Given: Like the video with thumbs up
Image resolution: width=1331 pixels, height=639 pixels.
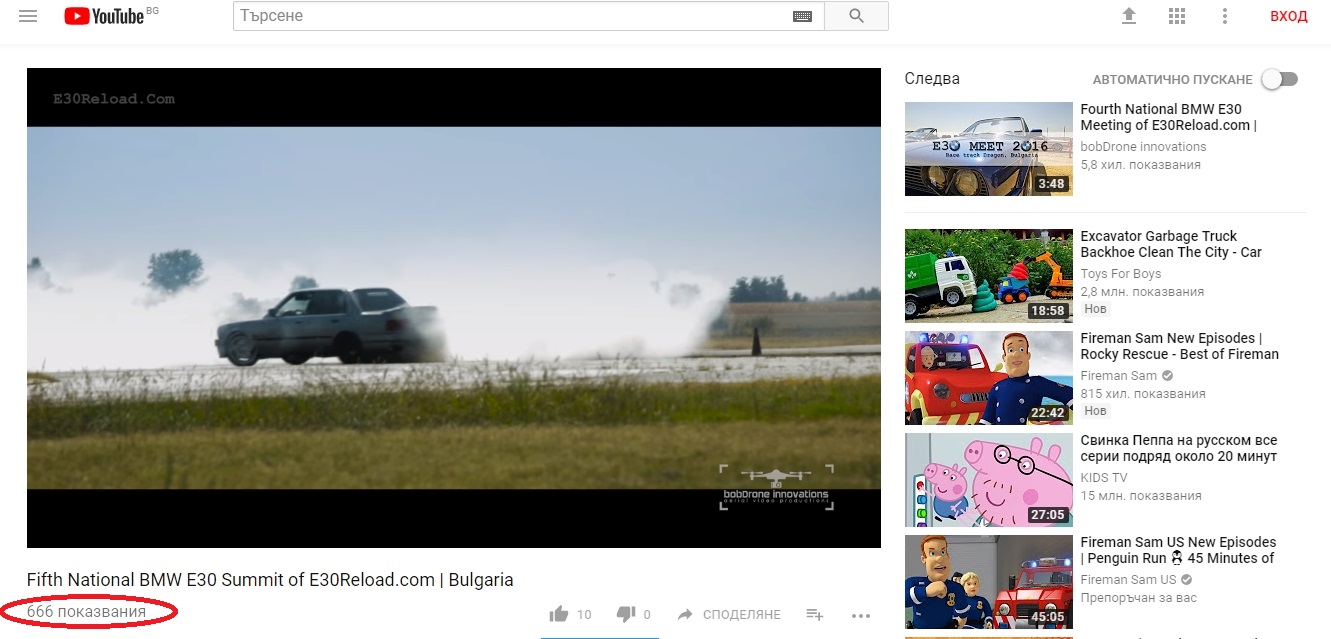Looking at the screenshot, I should pos(559,614).
